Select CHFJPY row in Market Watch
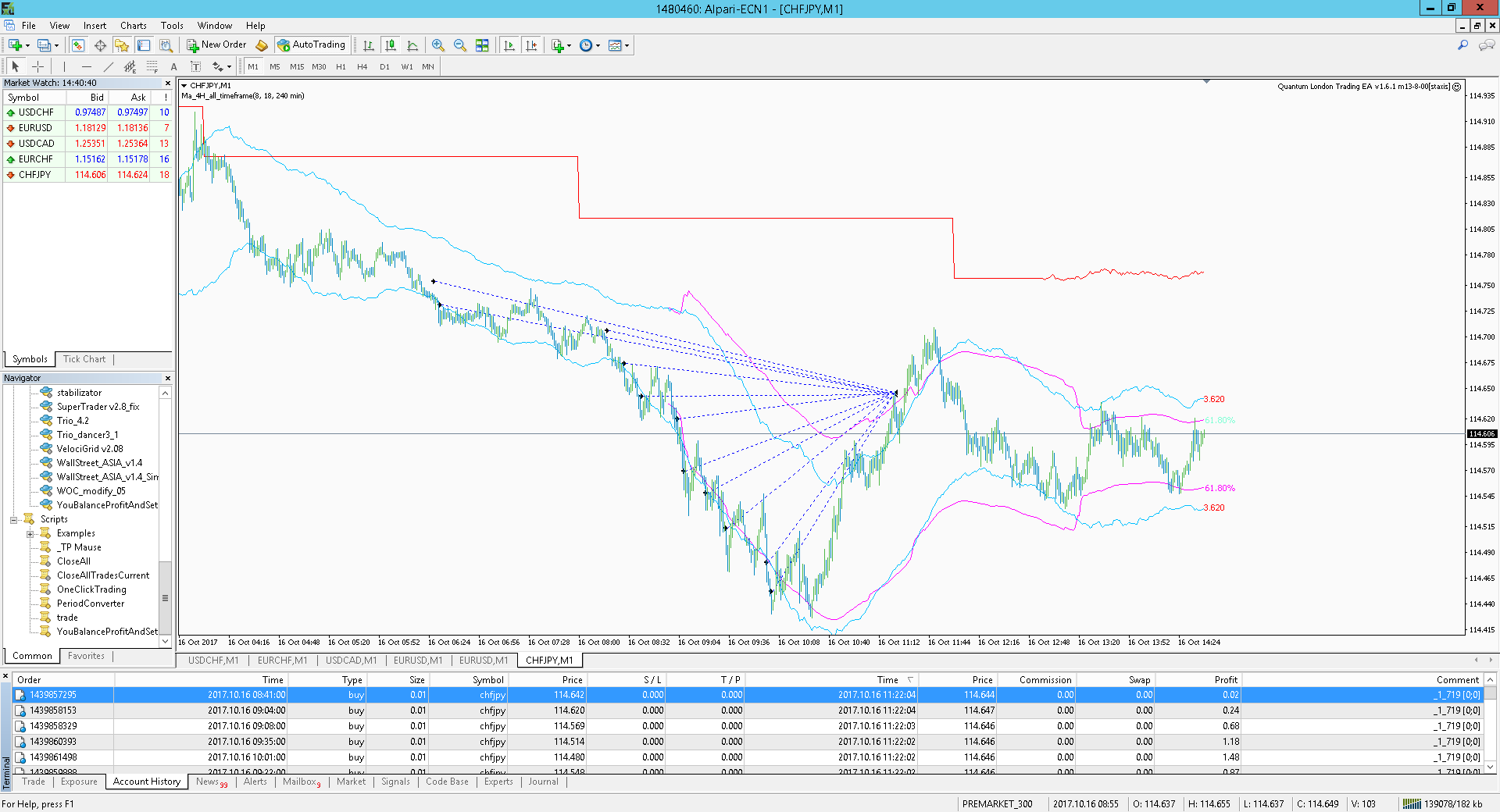 (x=87, y=175)
